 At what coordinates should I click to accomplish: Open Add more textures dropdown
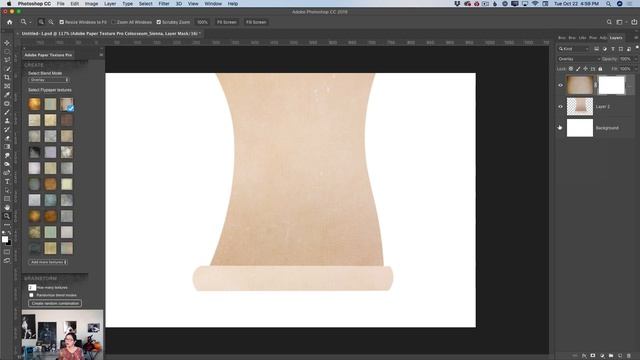point(48,262)
